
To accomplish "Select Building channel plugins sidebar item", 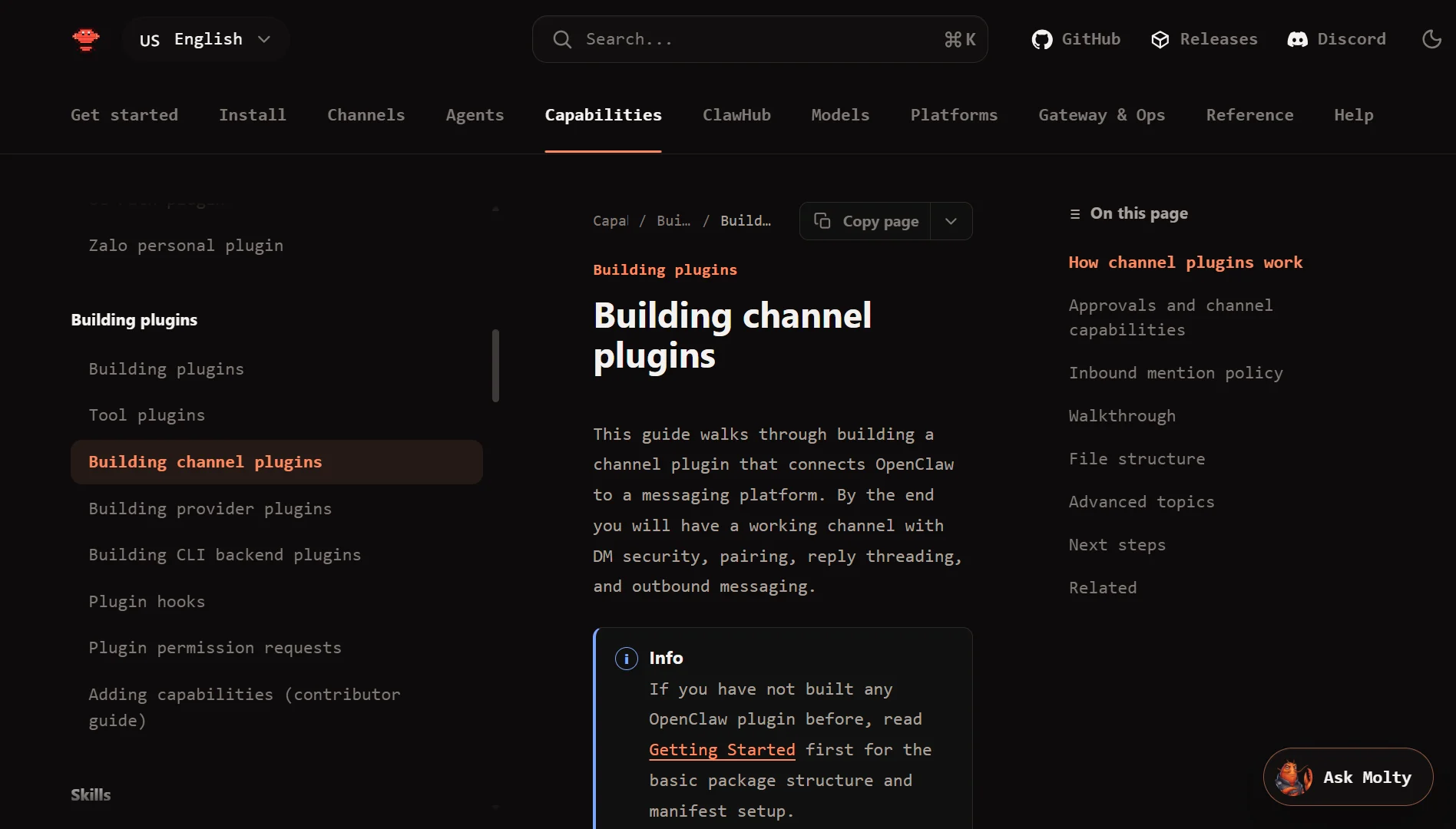I will (276, 462).
